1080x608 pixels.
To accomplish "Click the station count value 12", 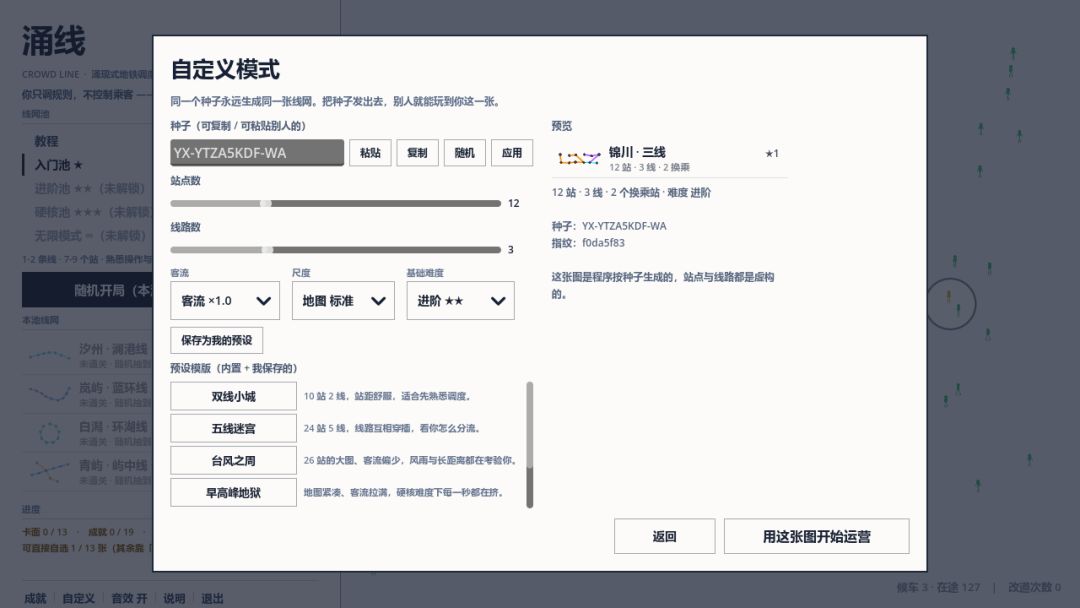I will pyautogui.click(x=513, y=203).
